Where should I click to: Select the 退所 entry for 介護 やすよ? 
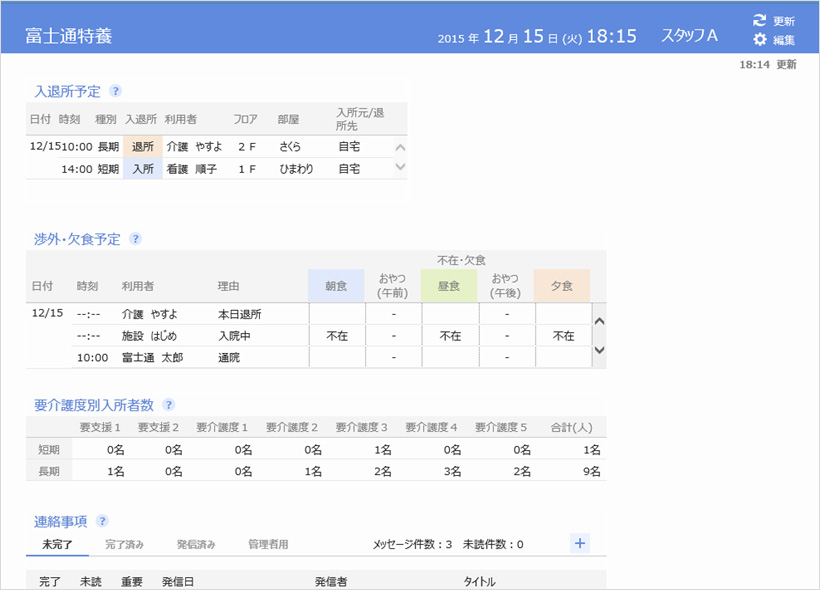pyautogui.click(x=143, y=146)
